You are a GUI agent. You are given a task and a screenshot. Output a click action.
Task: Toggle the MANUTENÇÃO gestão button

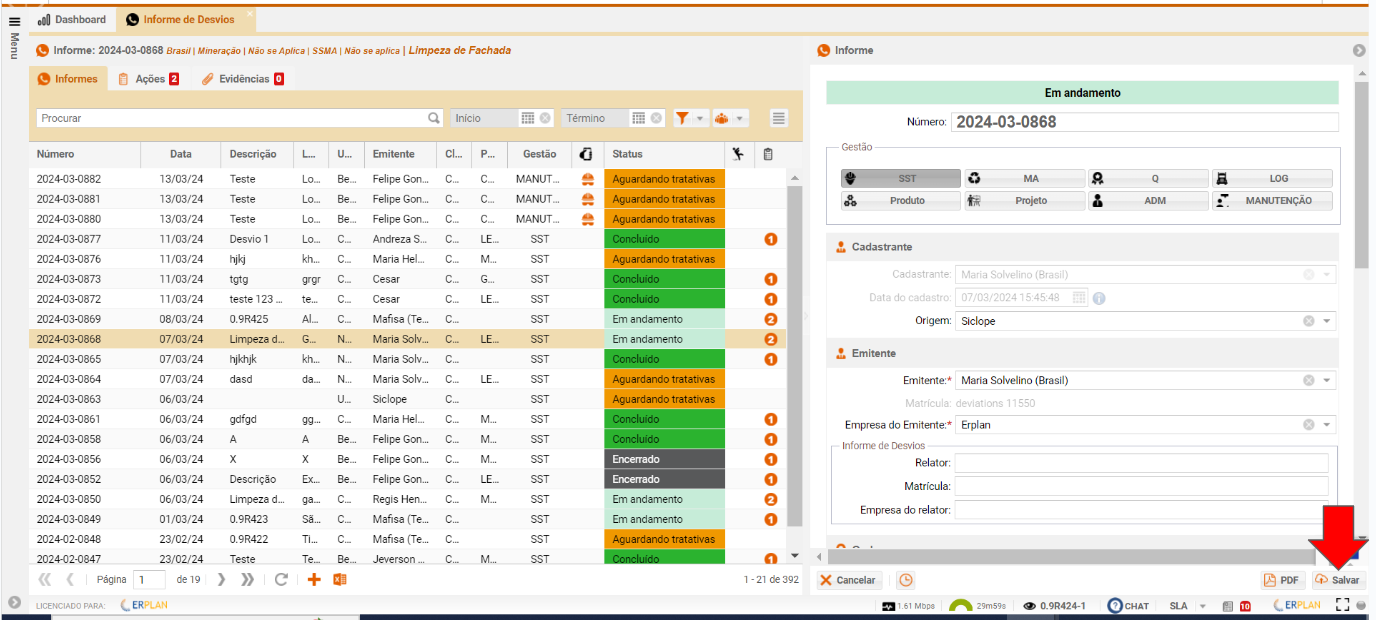point(1273,200)
